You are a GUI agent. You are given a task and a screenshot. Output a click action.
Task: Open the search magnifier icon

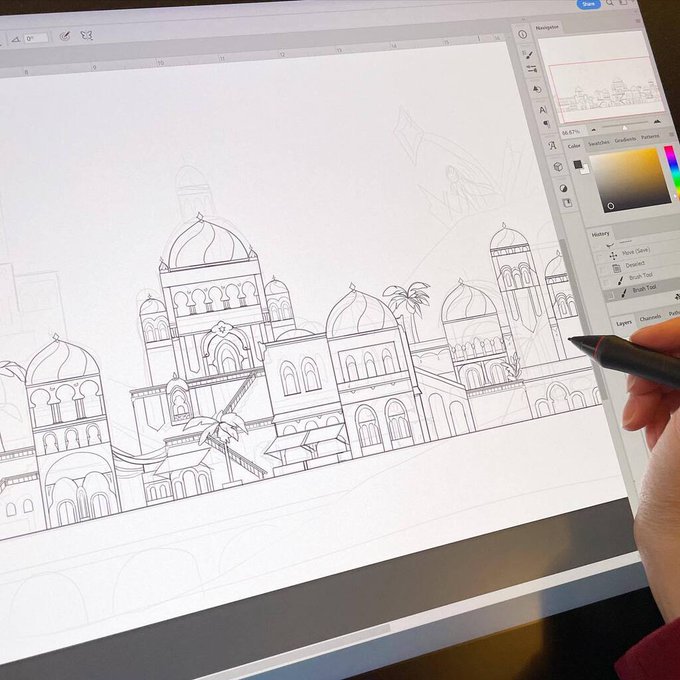[609, 3]
